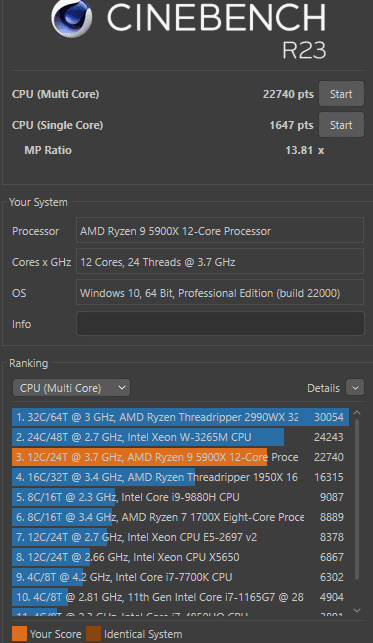Click inside the empty Info text field

(220, 324)
